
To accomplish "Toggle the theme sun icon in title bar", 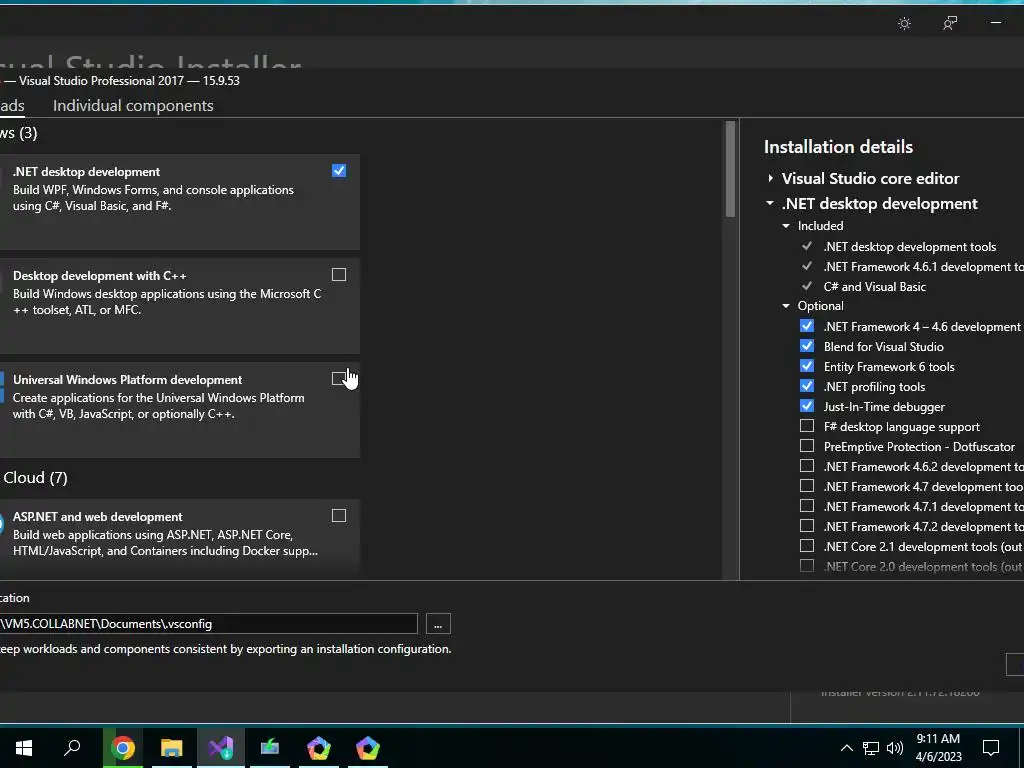I will [904, 24].
